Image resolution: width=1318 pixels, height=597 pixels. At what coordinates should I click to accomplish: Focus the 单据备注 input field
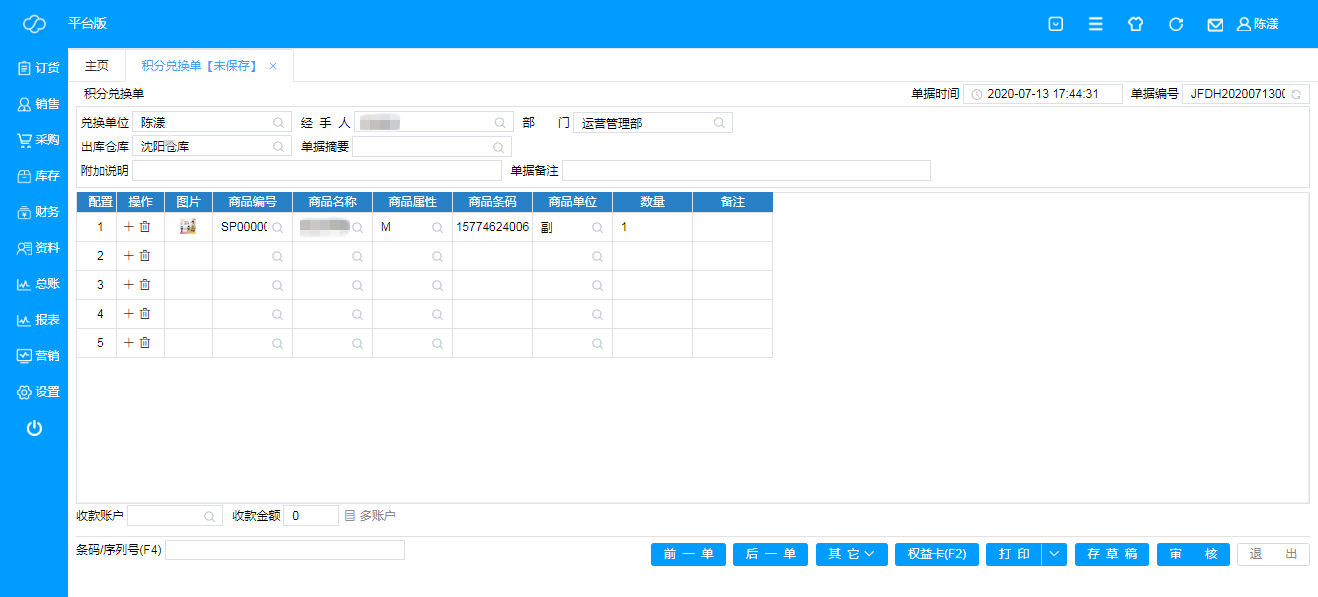pyautogui.click(x=746, y=170)
